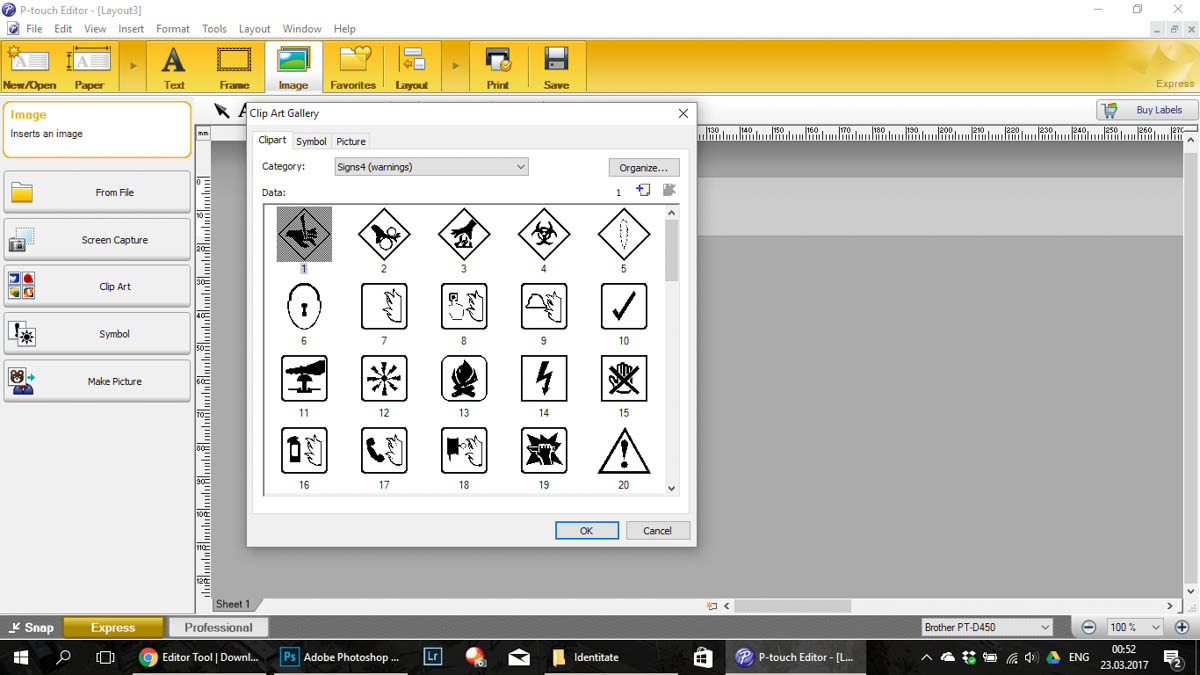Select clipart 4 biohazard sign
This screenshot has width=1200, height=675.
coord(544,235)
